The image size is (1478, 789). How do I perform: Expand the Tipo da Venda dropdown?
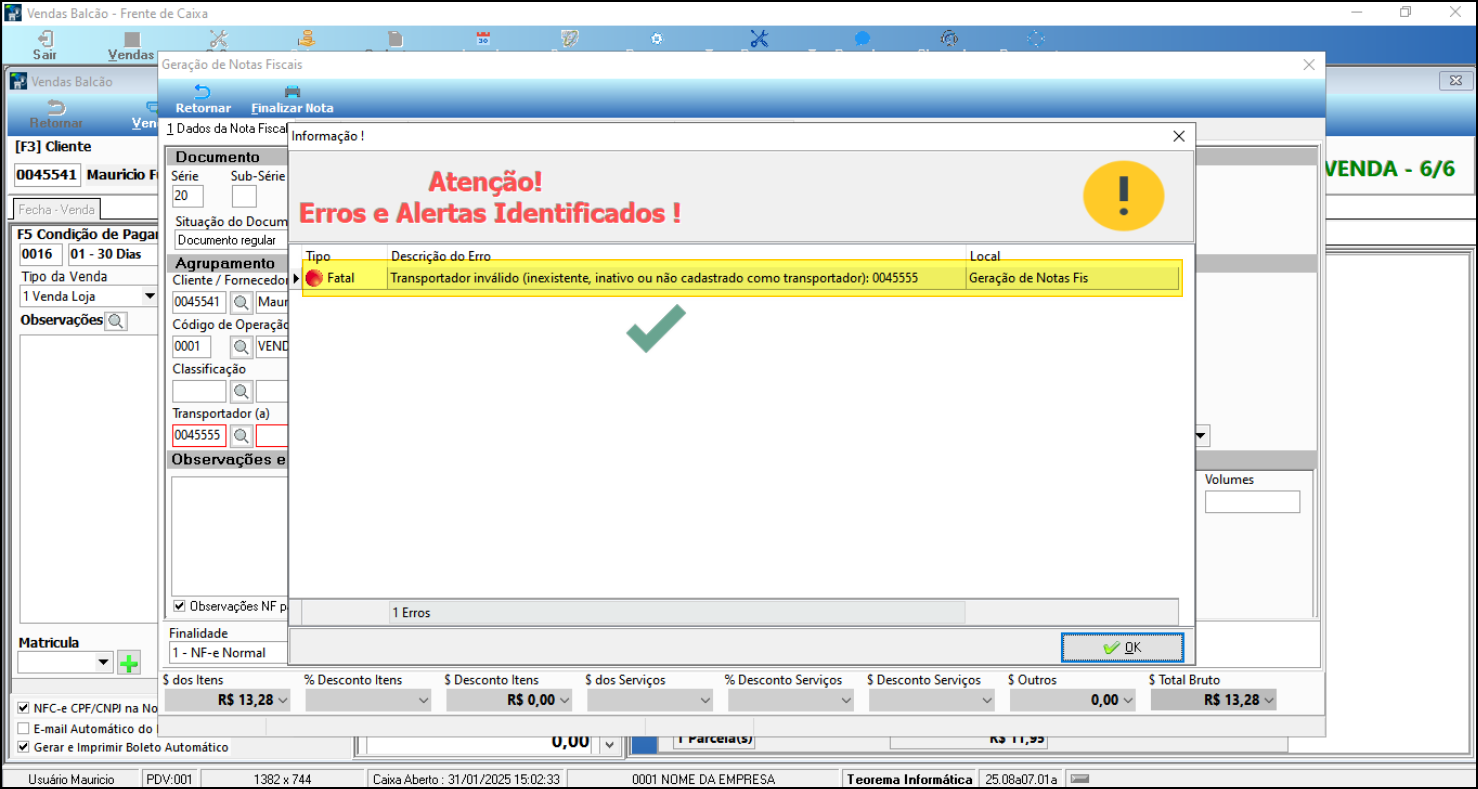tap(150, 296)
